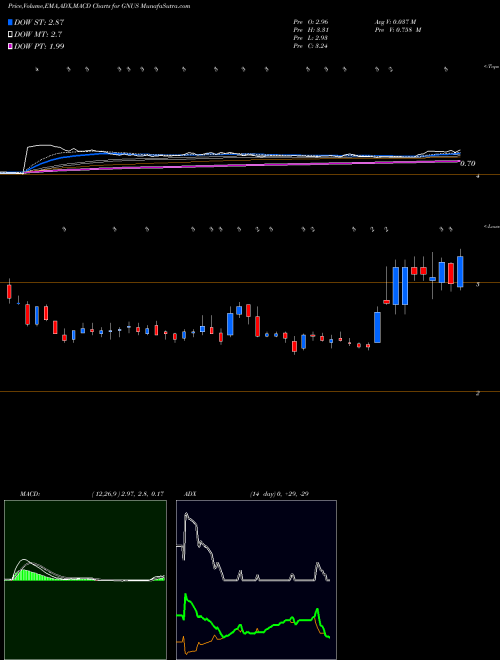Viewport: 500px width, 660px height.
Task: Open the ADX indicator chart panel
Action: pos(256,580)
